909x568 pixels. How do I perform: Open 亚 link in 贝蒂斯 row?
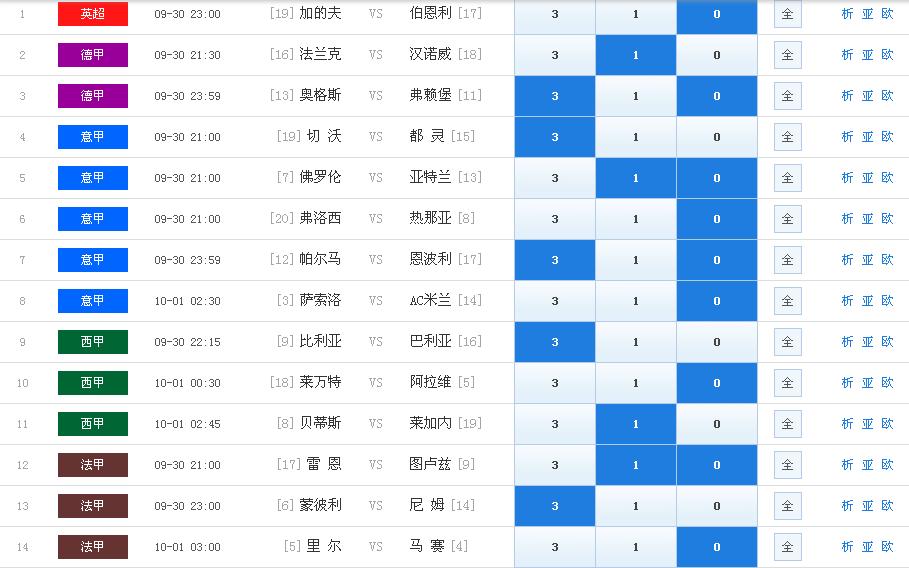point(867,424)
